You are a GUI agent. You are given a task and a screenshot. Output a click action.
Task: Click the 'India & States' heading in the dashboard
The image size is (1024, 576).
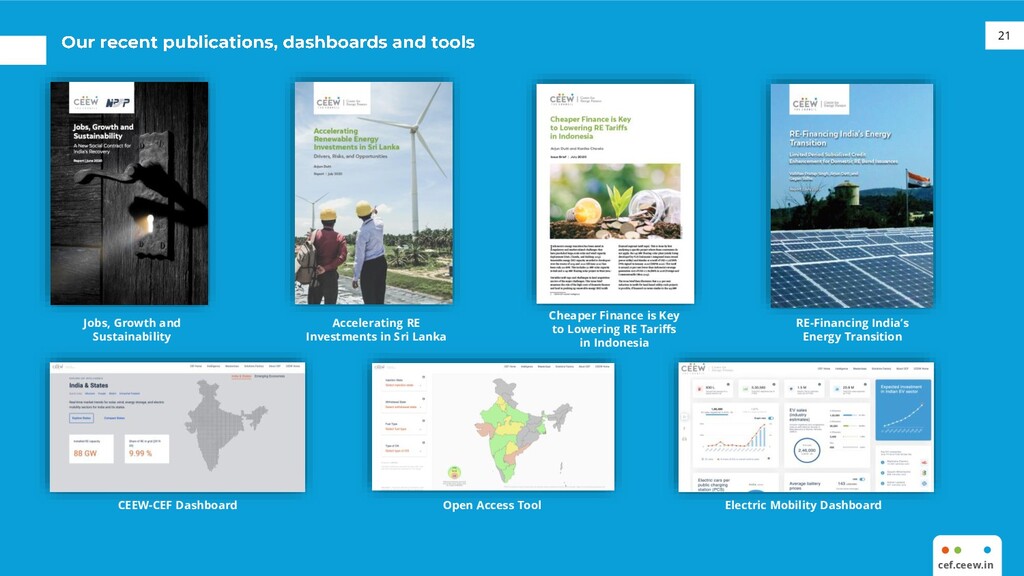pos(89,385)
